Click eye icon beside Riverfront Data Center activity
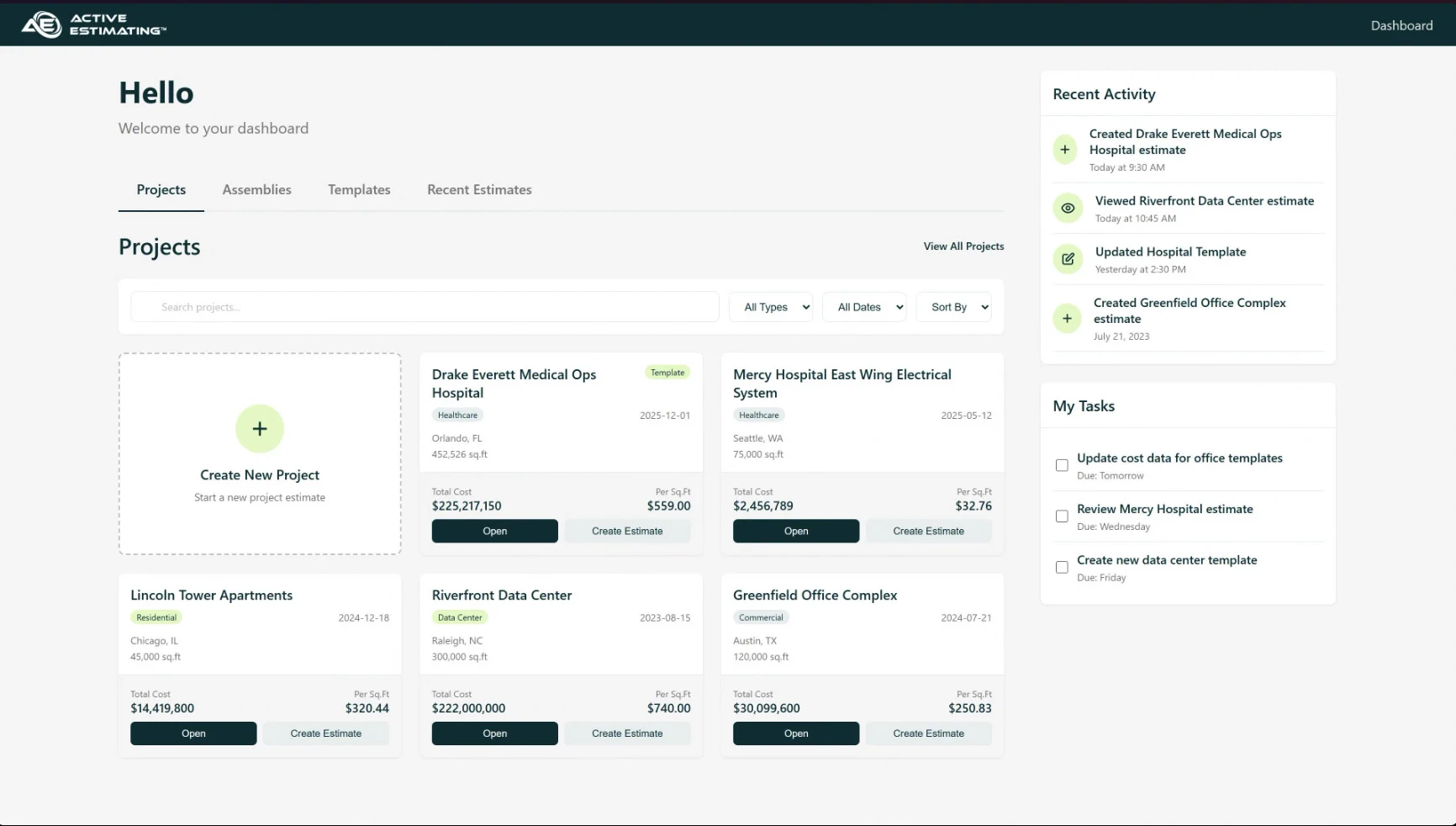The image size is (1456, 826). coord(1068,209)
